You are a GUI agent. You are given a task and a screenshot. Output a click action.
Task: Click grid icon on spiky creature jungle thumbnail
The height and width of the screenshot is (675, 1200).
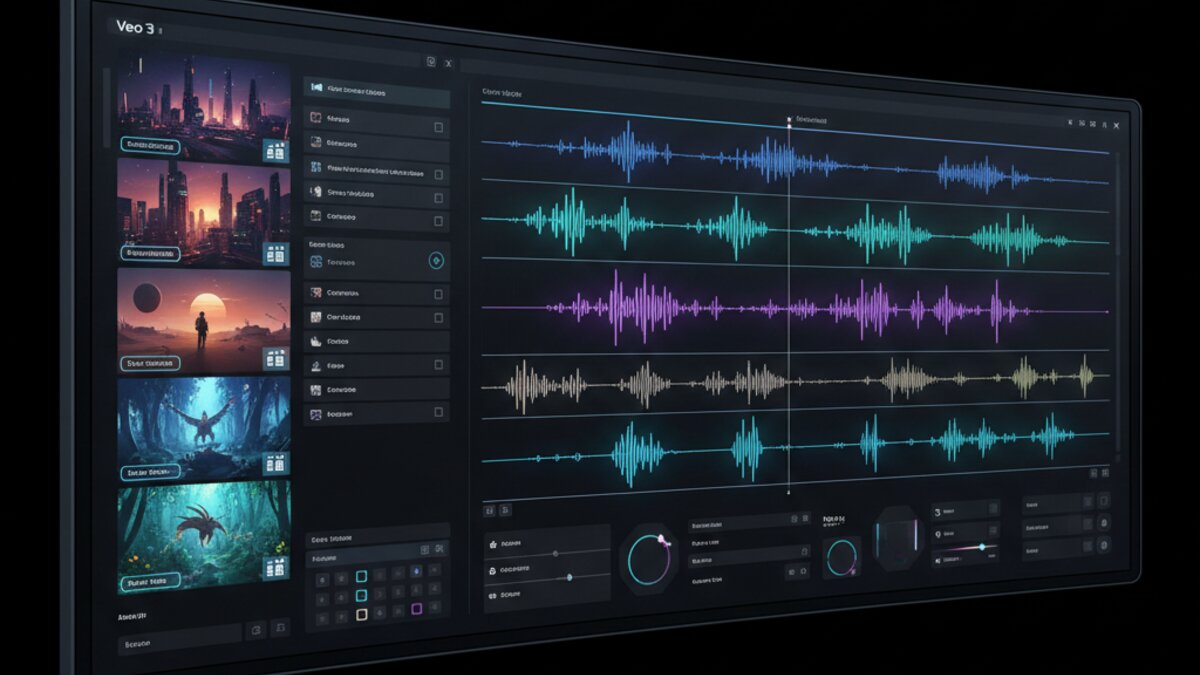point(275,568)
